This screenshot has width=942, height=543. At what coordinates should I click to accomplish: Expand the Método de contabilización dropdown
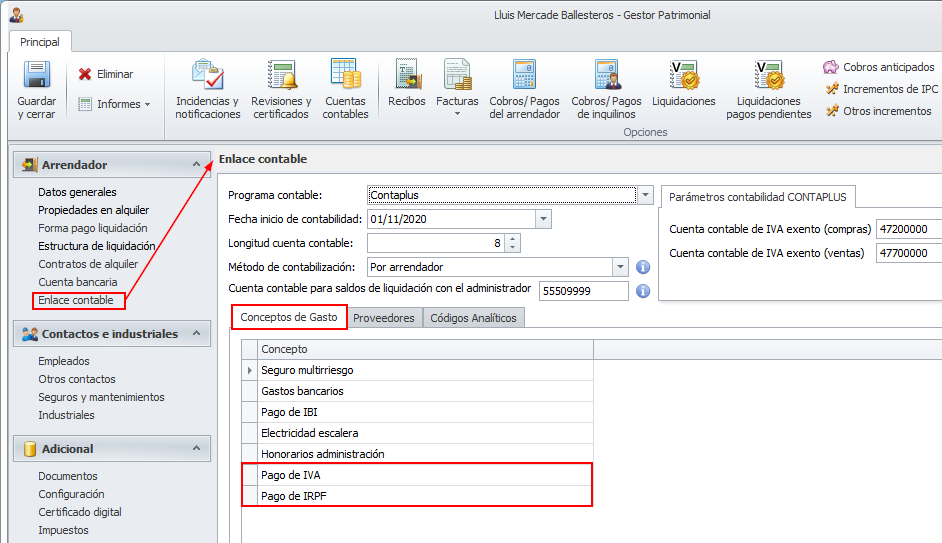pos(620,267)
